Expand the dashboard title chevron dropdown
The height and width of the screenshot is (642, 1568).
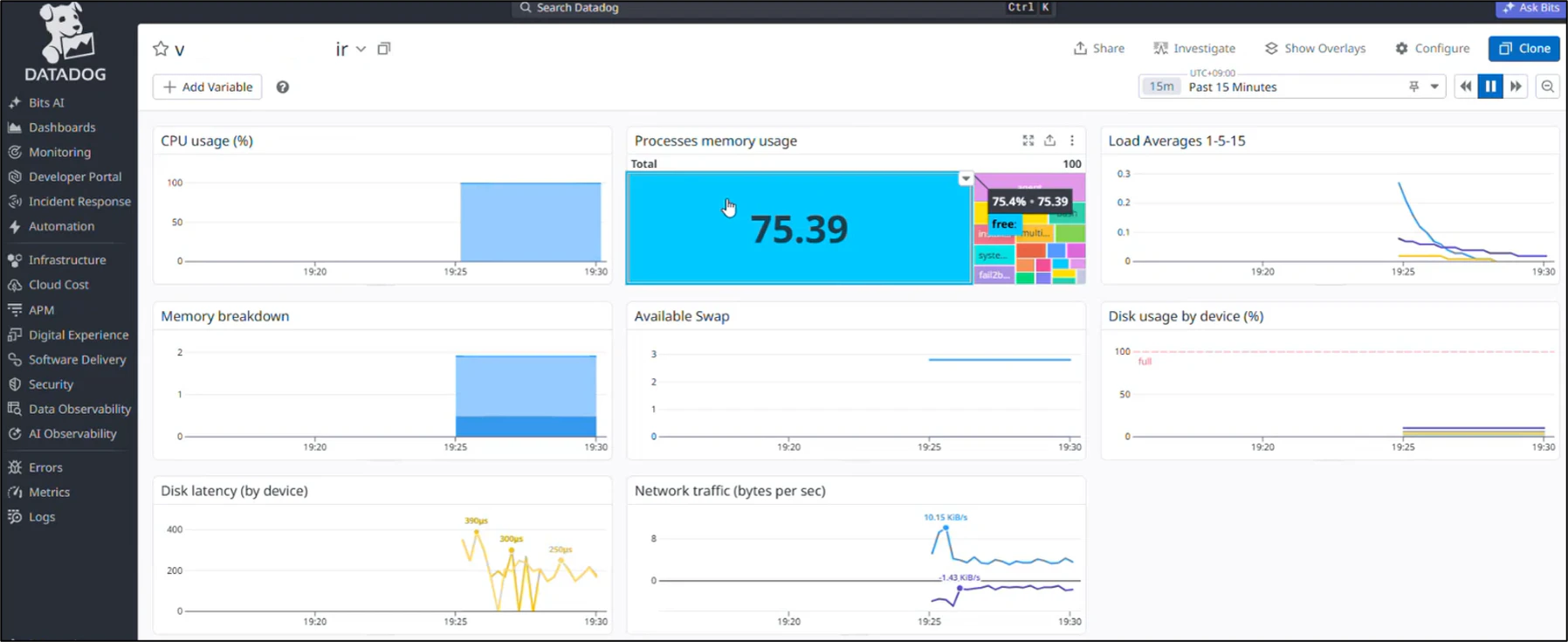pos(361,49)
